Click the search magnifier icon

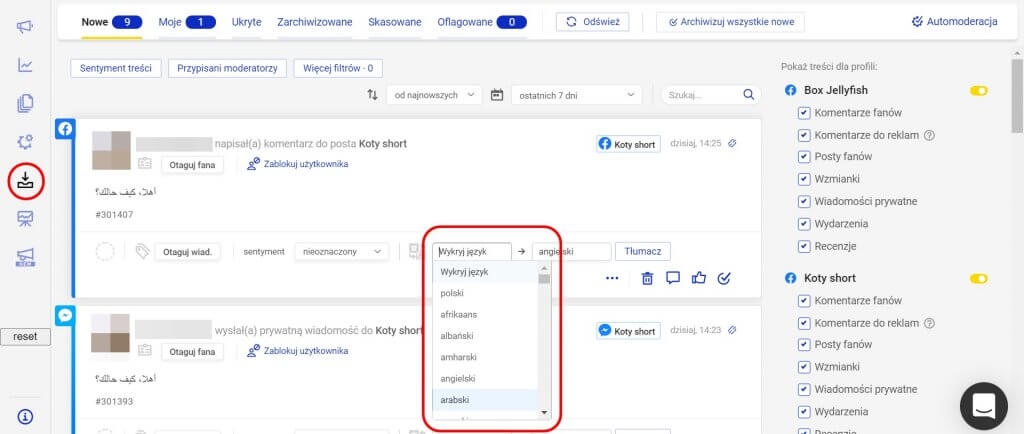[x=748, y=95]
